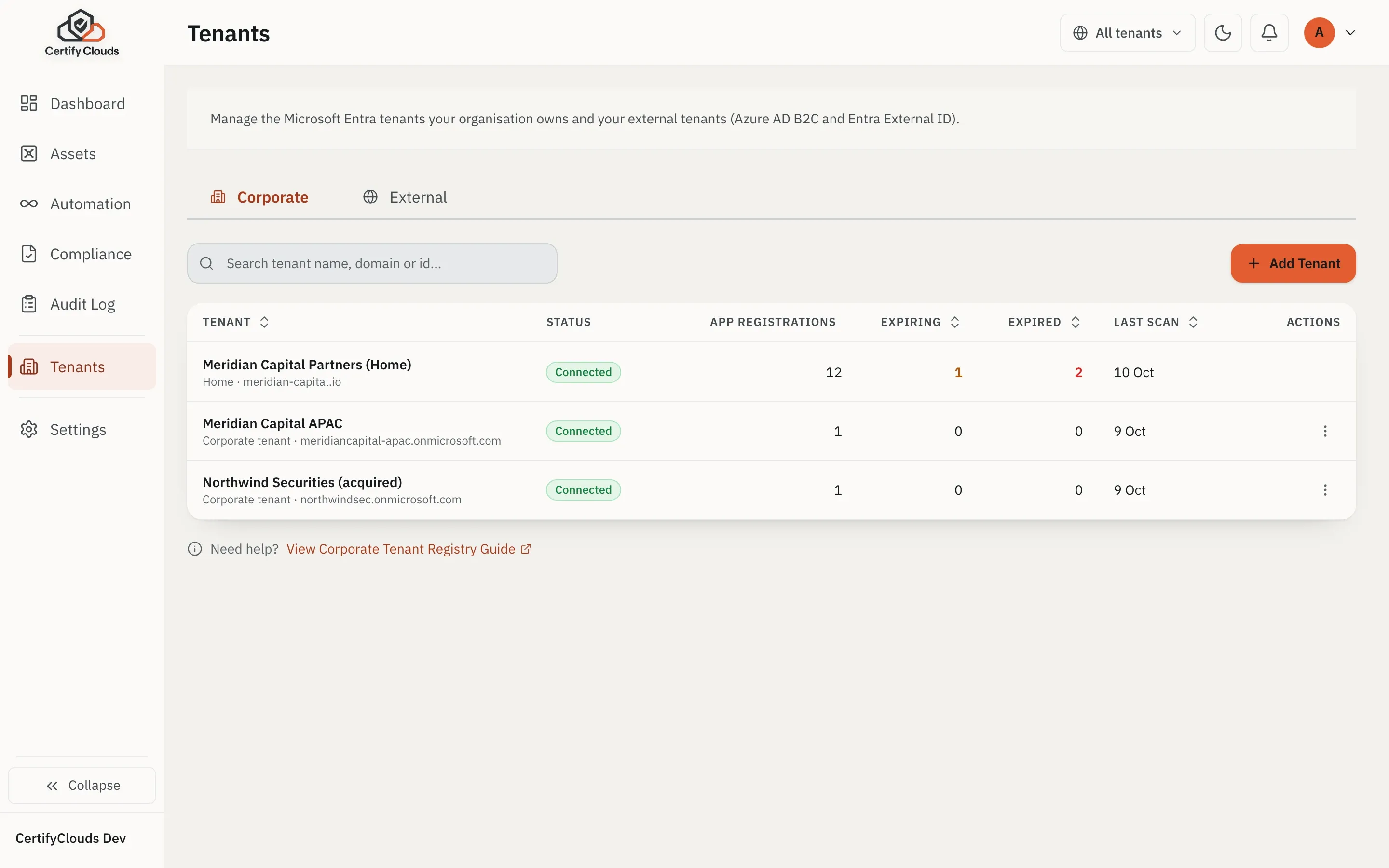Click Connected badge for Meridian Capital APAC

click(583, 431)
